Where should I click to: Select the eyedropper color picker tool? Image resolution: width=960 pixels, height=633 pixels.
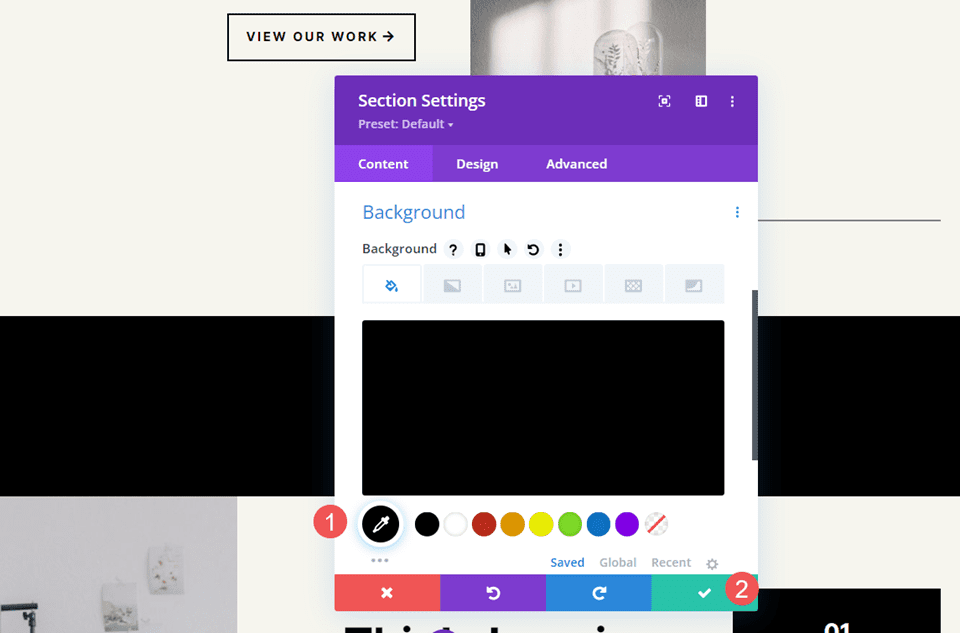click(380, 523)
